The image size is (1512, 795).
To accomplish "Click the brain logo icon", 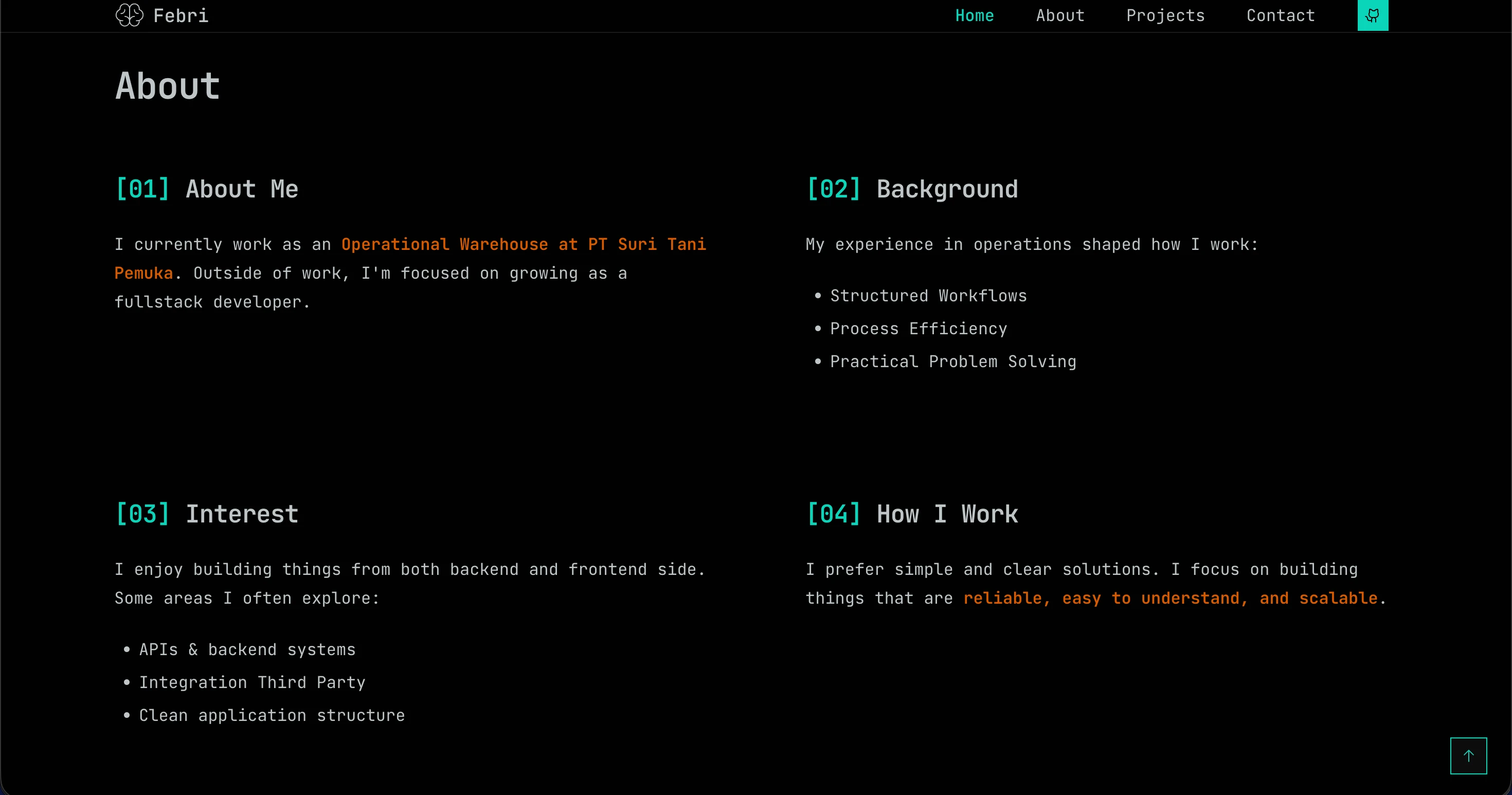I will pos(129,15).
